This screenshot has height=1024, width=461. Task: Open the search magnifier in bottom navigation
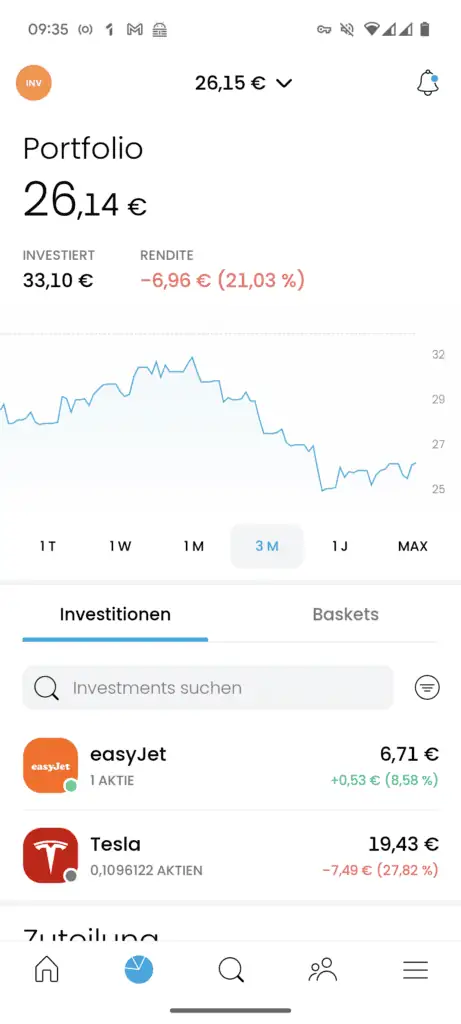230,970
